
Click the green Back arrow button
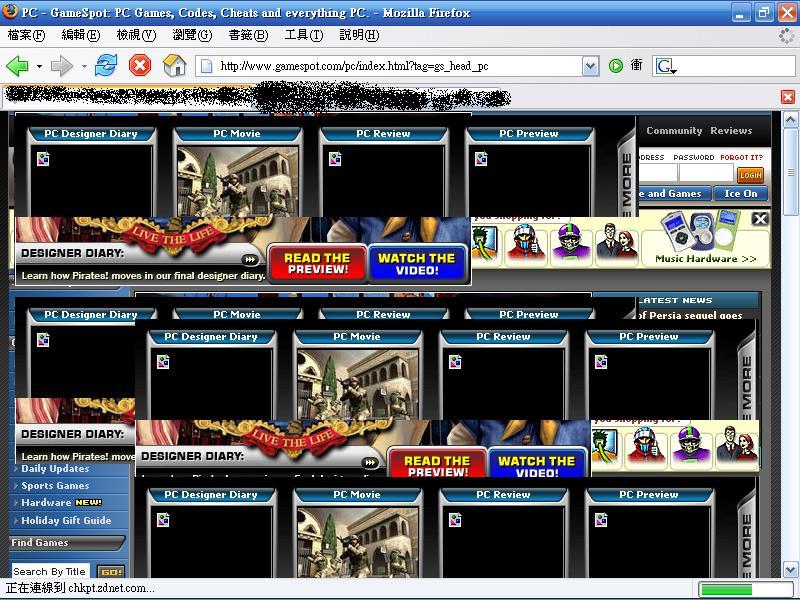point(17,66)
